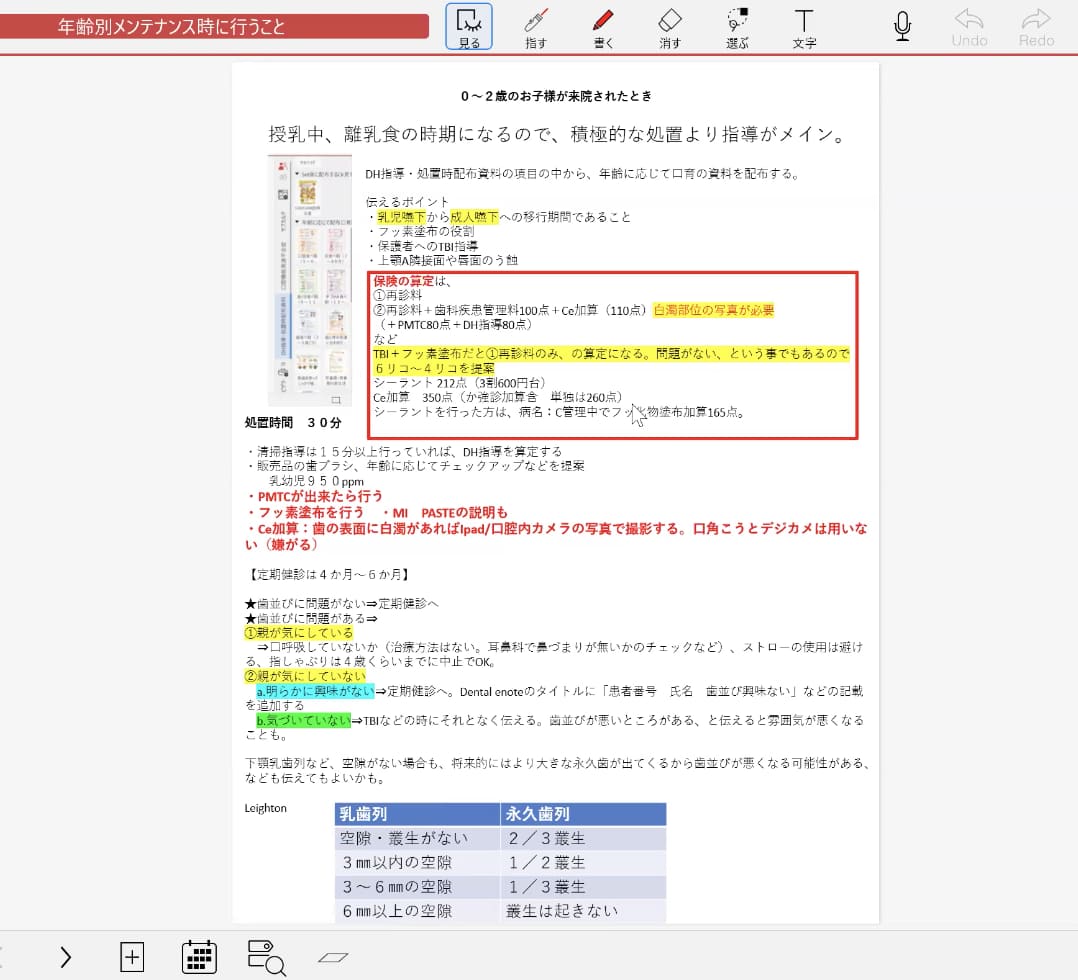The height and width of the screenshot is (980, 1078).
Task: Select the 消す (eraser) tool
Action: tap(670, 28)
